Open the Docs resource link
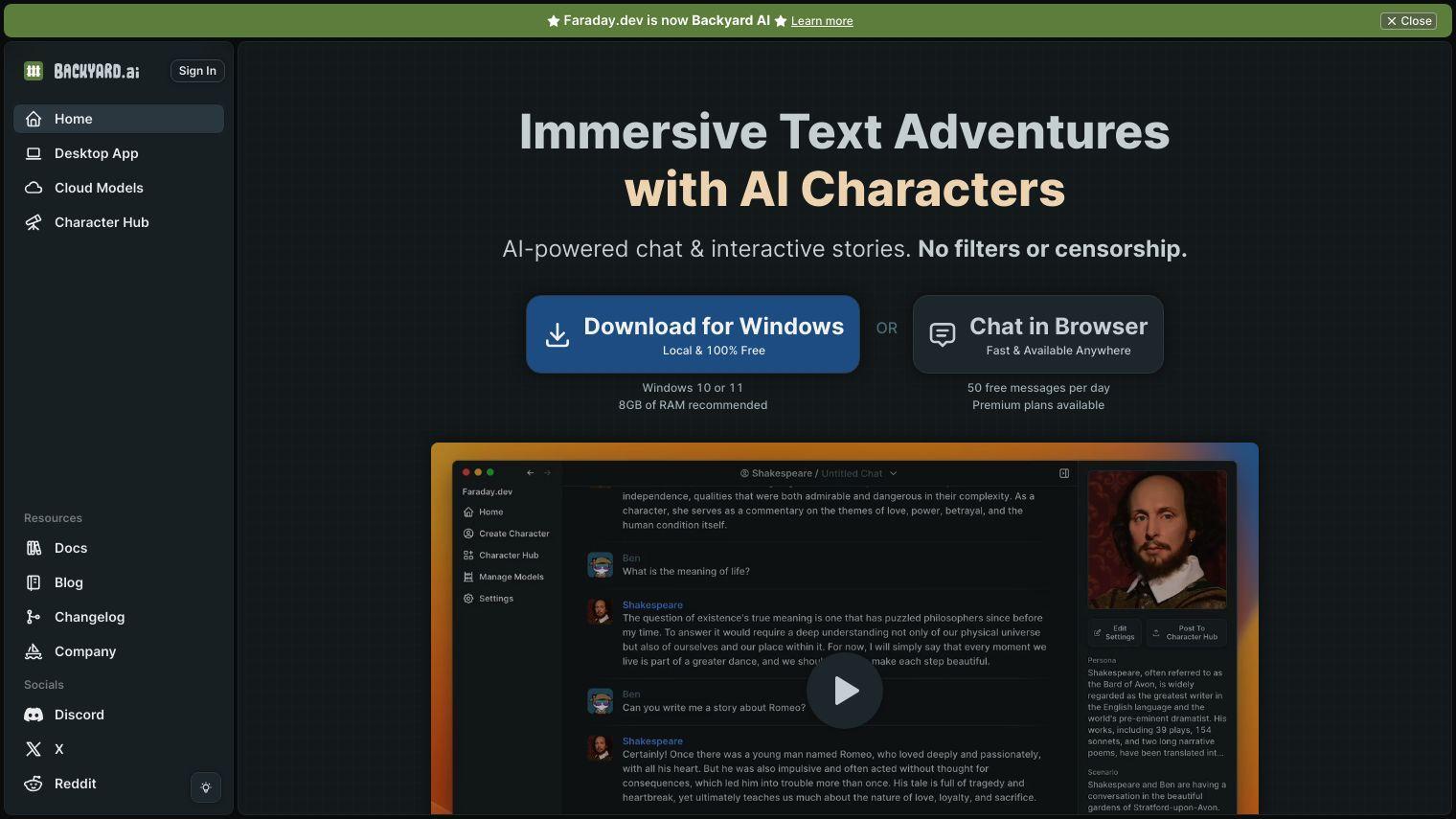Screen dimensions: 1456x819 pos(119,548)
